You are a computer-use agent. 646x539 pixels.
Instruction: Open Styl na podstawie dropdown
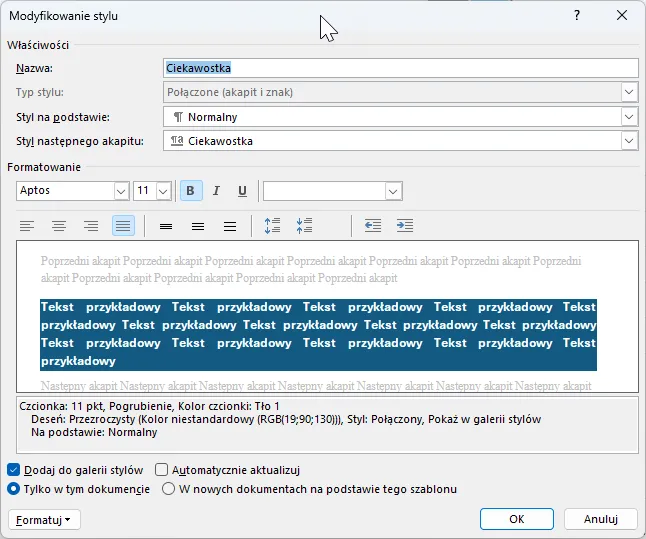[628, 117]
